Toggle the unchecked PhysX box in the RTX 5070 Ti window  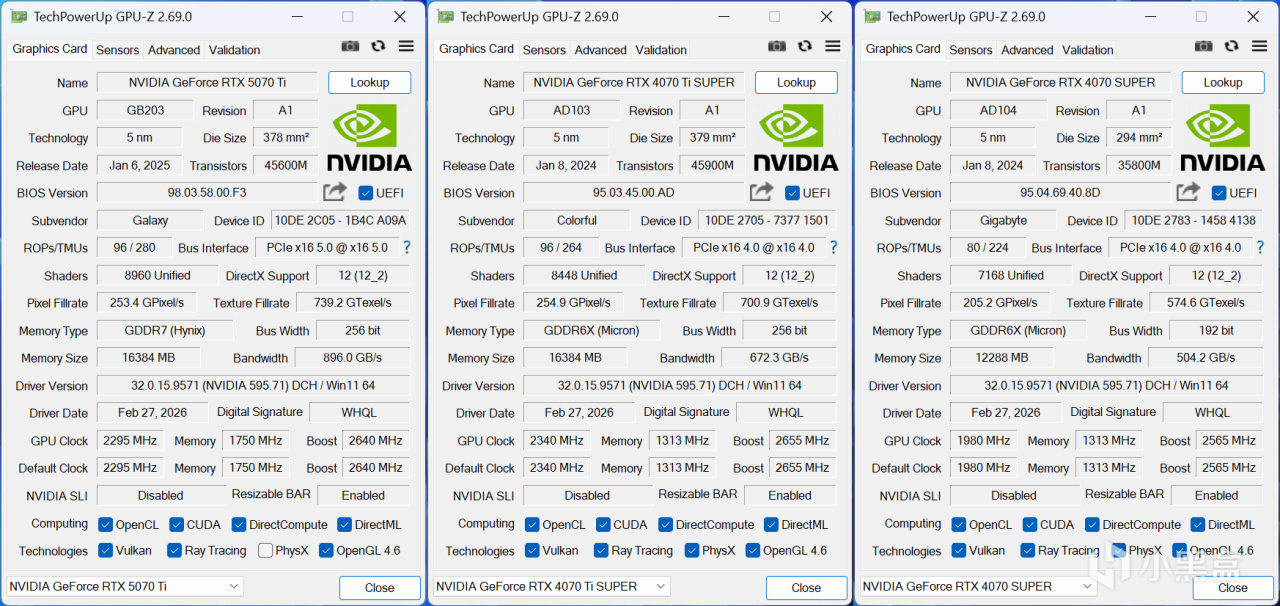265,550
